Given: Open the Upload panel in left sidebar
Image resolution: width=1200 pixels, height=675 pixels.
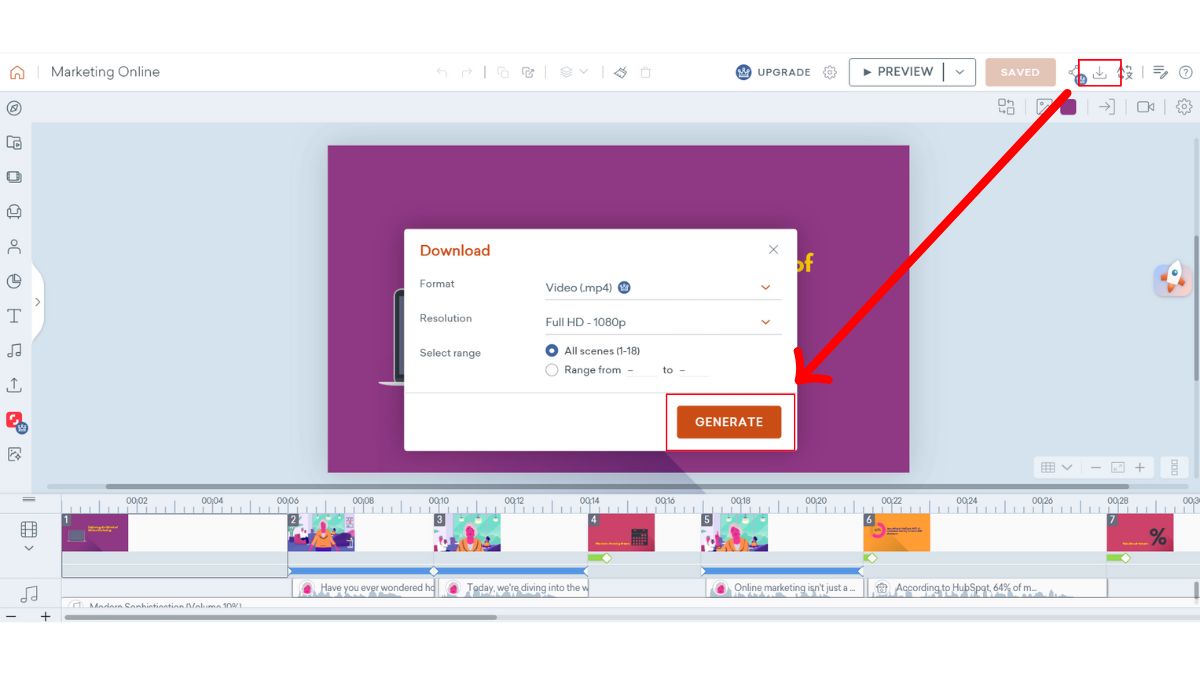Looking at the screenshot, I should [14, 385].
